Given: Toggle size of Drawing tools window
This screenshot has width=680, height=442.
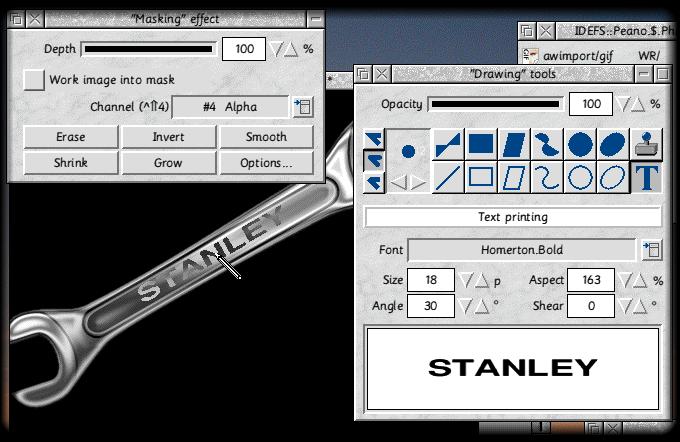Looking at the screenshot, I should 663,74.
